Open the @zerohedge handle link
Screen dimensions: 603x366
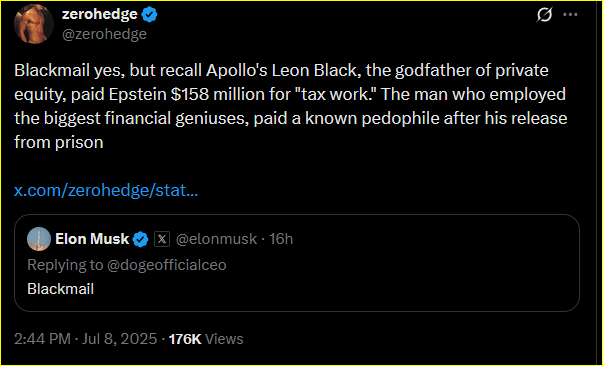tap(104, 34)
